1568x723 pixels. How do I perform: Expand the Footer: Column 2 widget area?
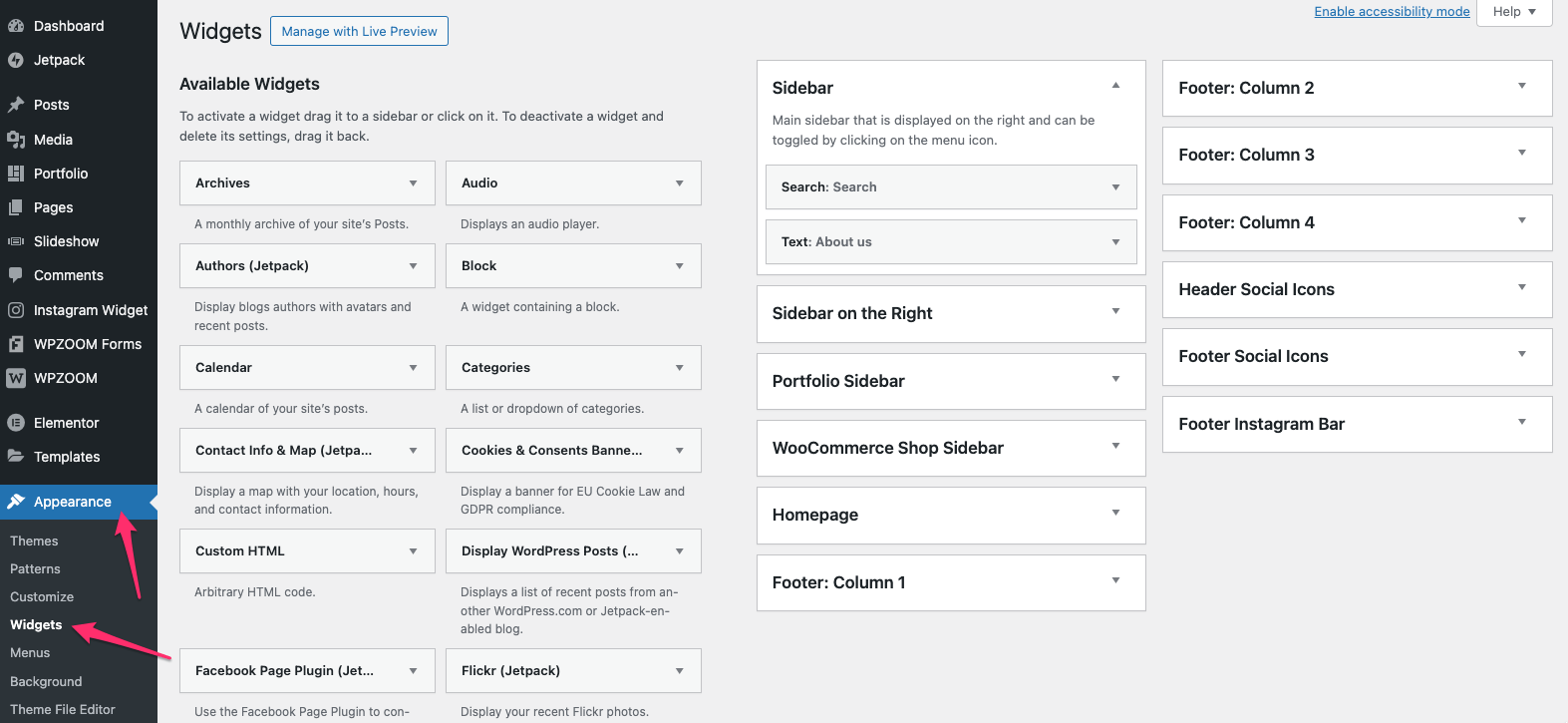1521,87
